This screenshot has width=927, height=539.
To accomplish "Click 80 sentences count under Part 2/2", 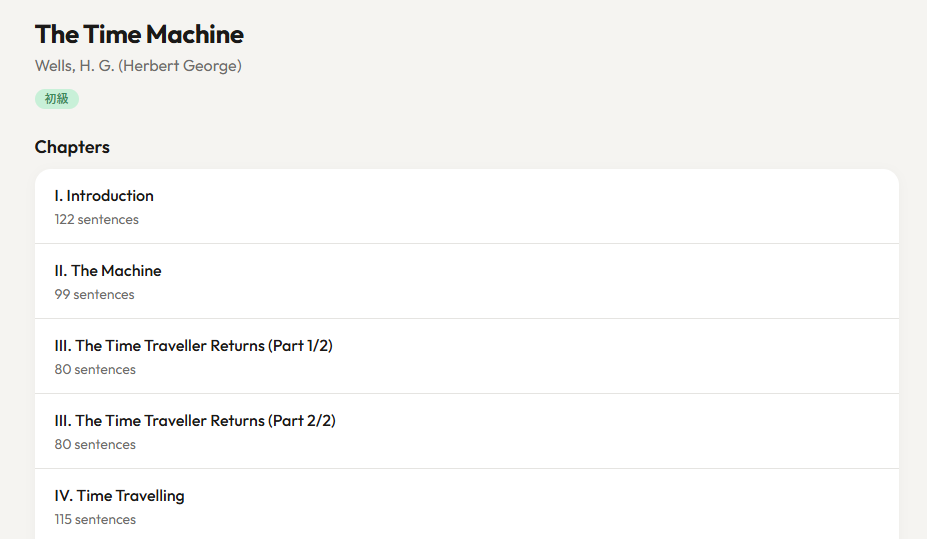I will point(95,445).
